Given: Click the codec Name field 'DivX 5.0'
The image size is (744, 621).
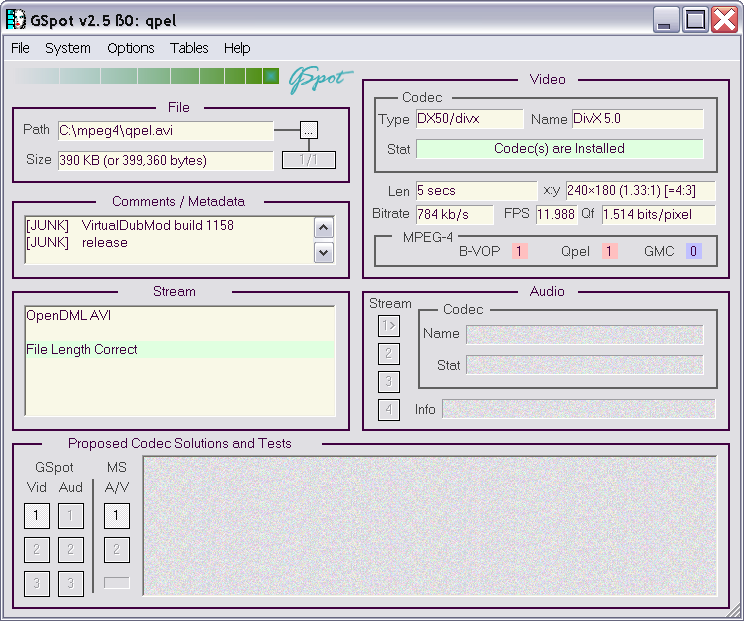Looking at the screenshot, I should (x=637, y=119).
